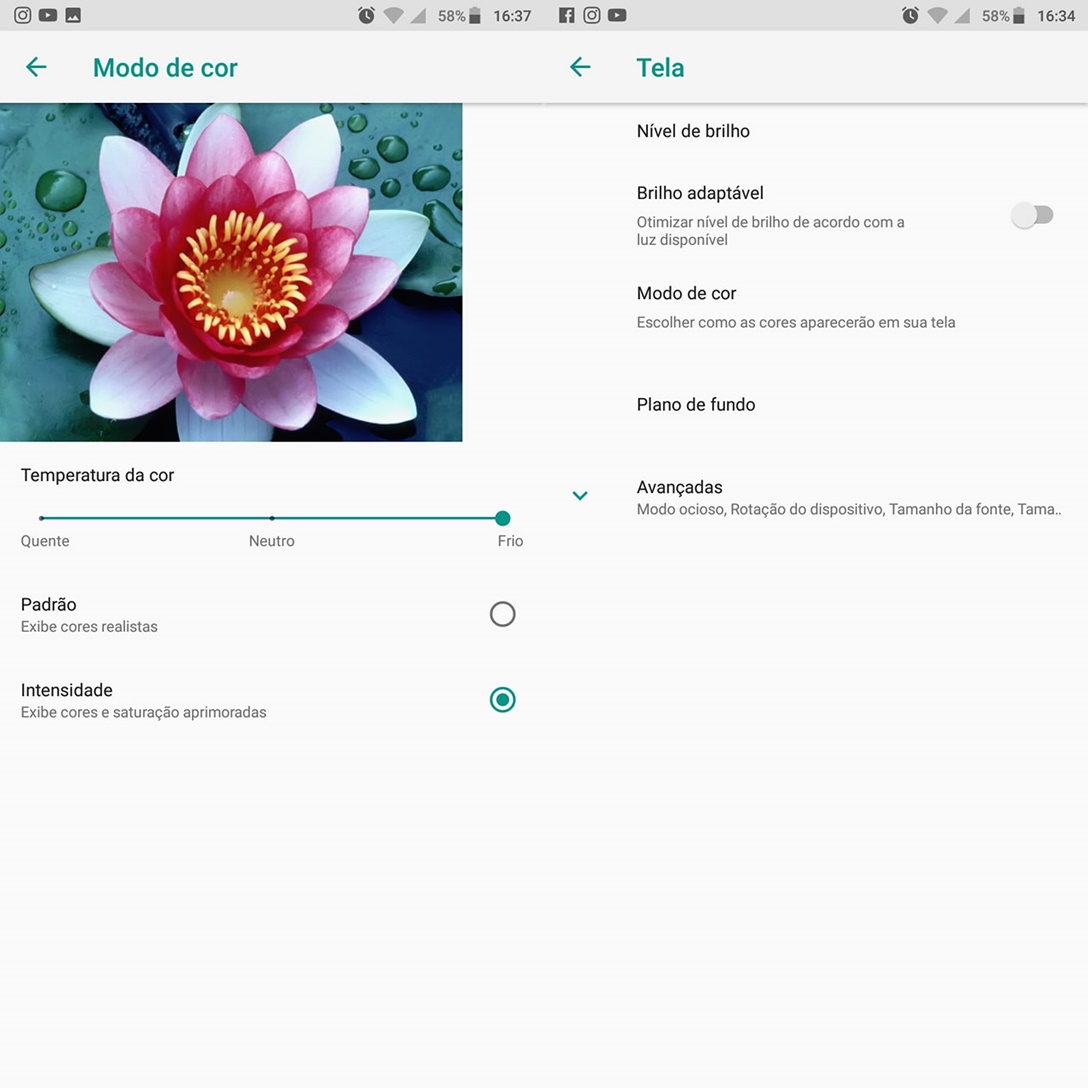
Task: Tap 'Exibe cores realistas' description
Action: [x=90, y=627]
